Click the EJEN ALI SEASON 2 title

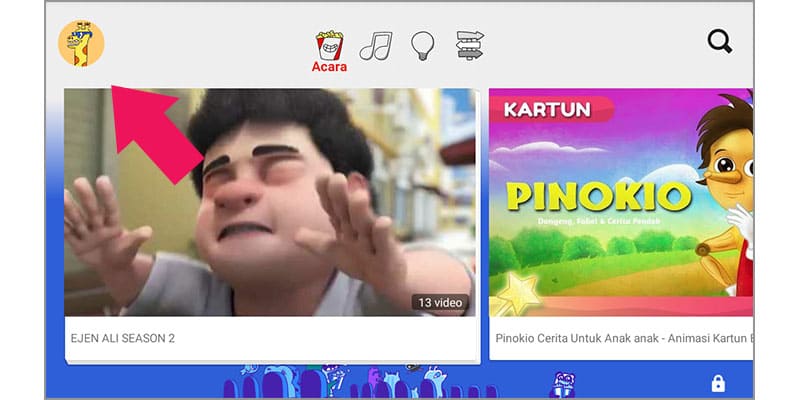pyautogui.click(x=122, y=338)
